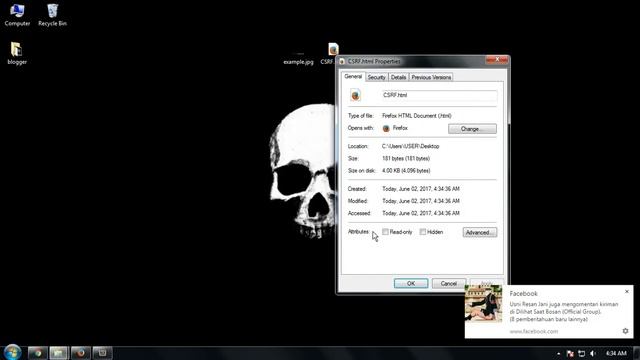The height and width of the screenshot is (360, 640).
Task: Open the Advanced... attributes dialog
Action: [480, 232]
